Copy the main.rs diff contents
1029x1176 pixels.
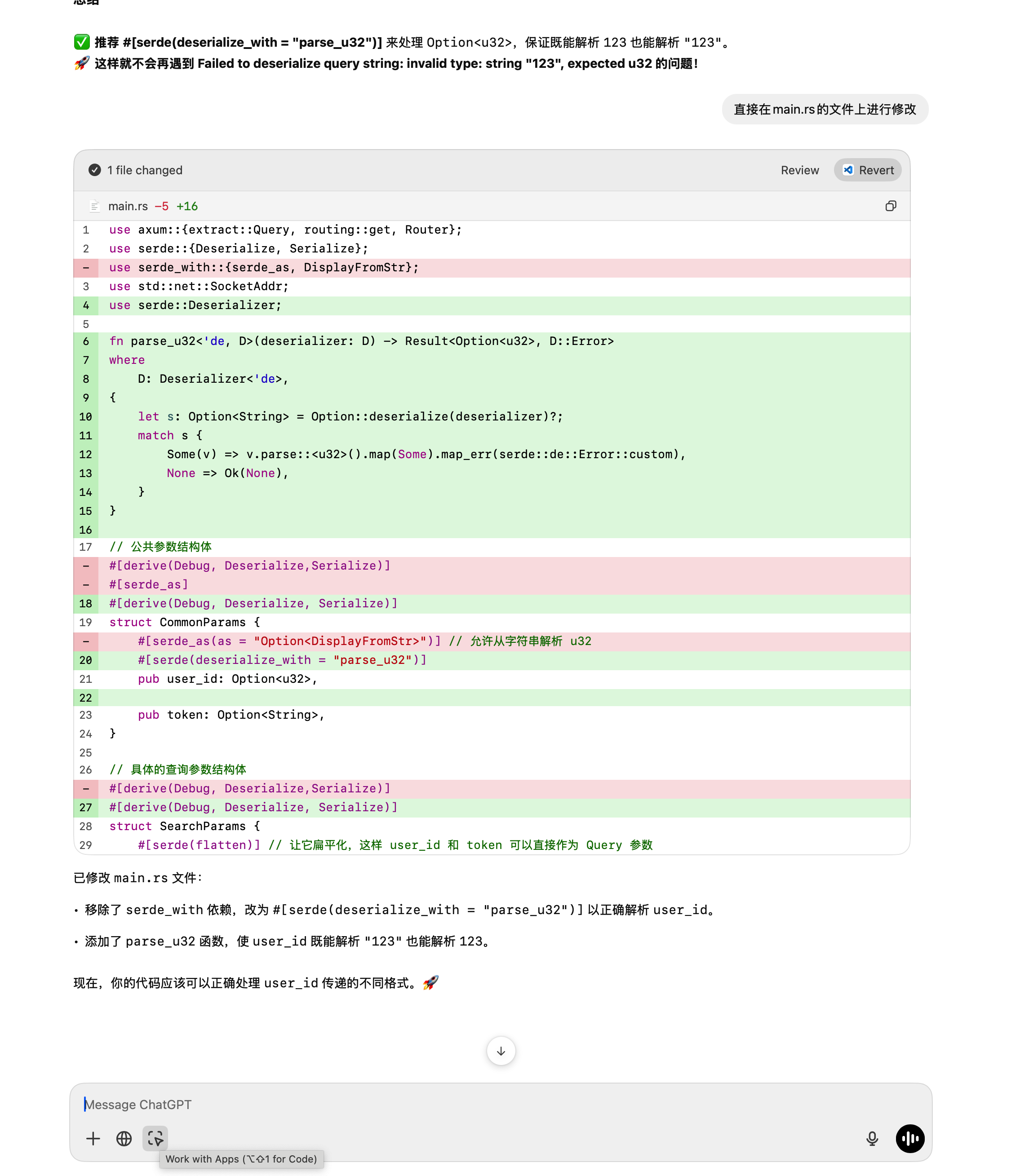pyautogui.click(x=891, y=206)
